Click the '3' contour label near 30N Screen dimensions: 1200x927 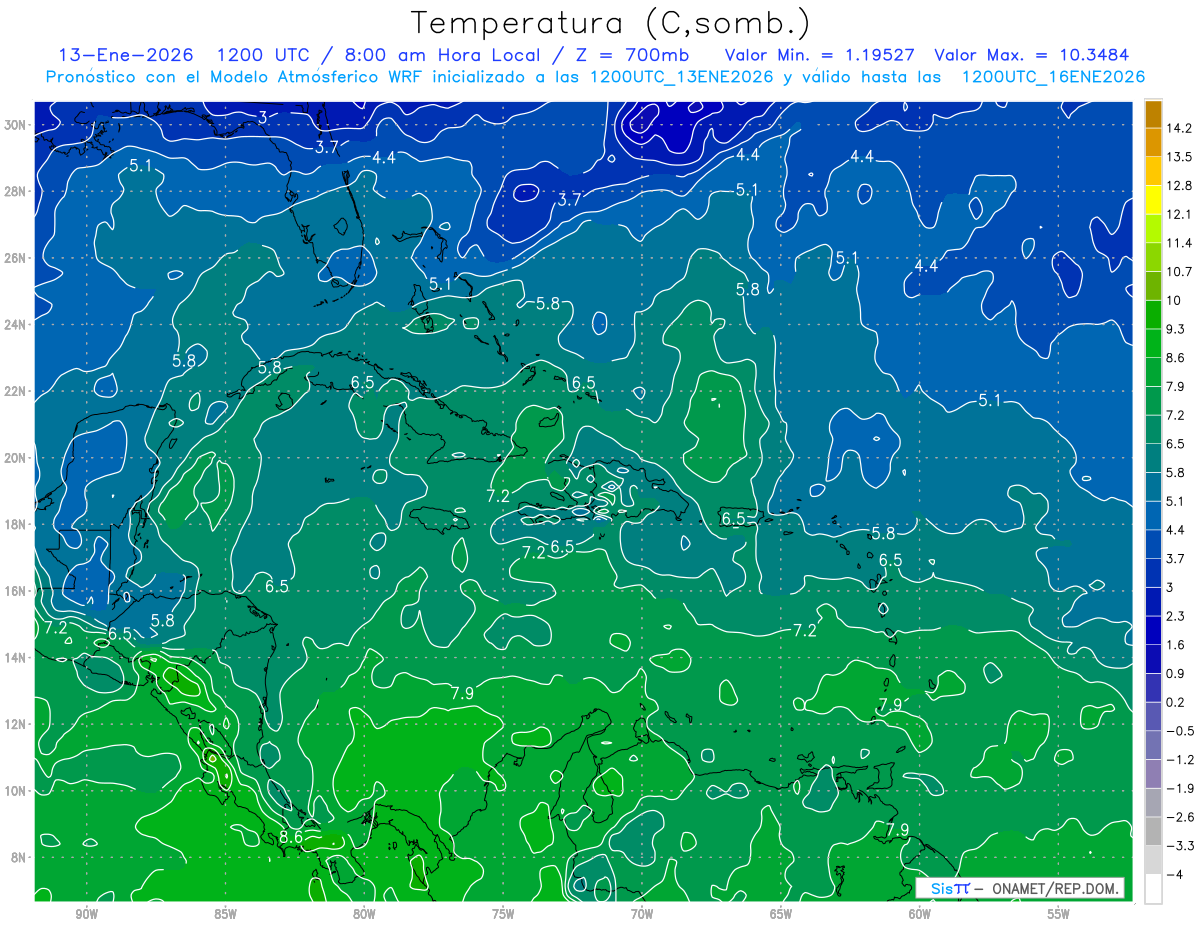(x=262, y=117)
